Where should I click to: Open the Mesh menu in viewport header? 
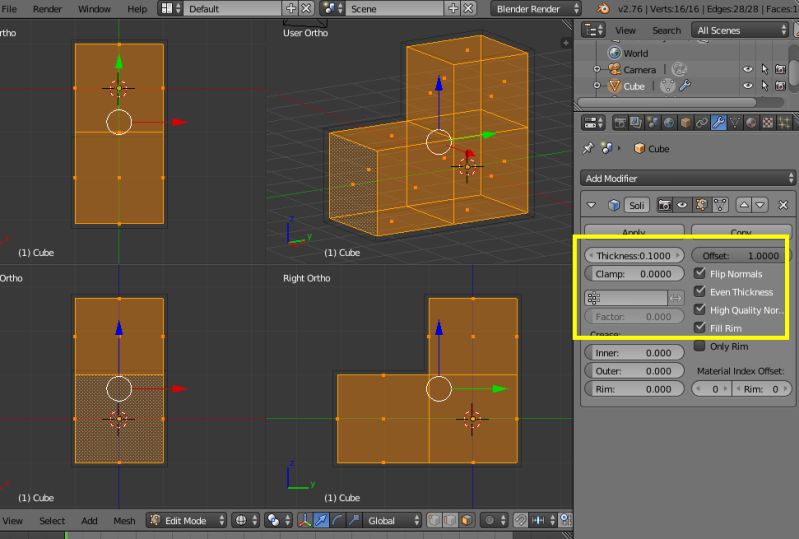124,520
